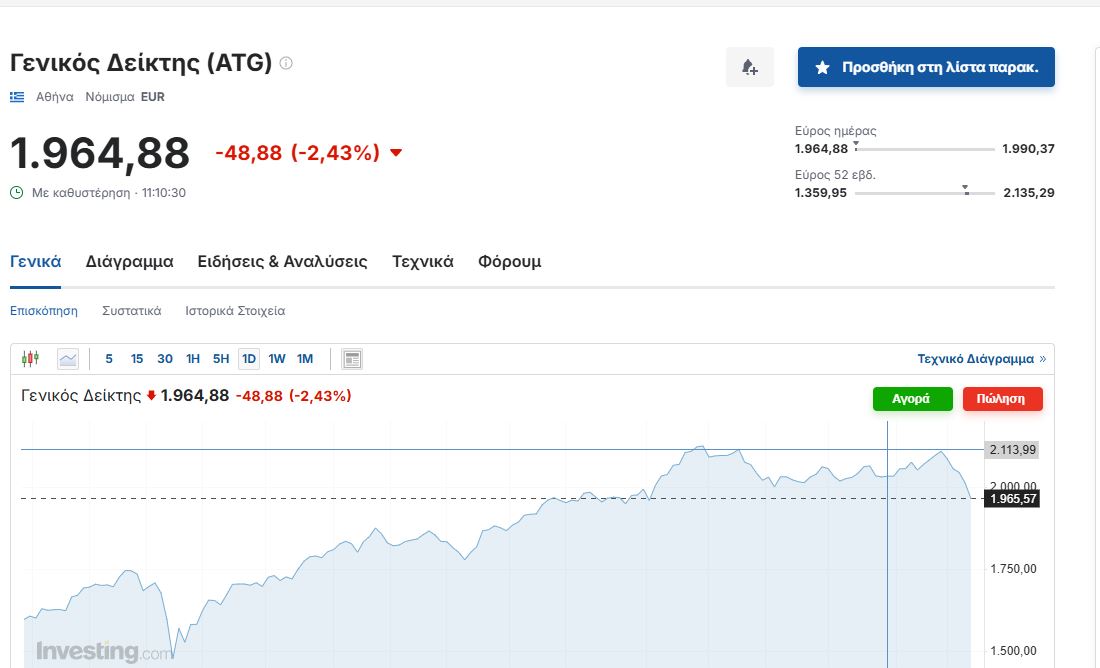
Task: Select the 1M chart interval
Action: point(305,358)
